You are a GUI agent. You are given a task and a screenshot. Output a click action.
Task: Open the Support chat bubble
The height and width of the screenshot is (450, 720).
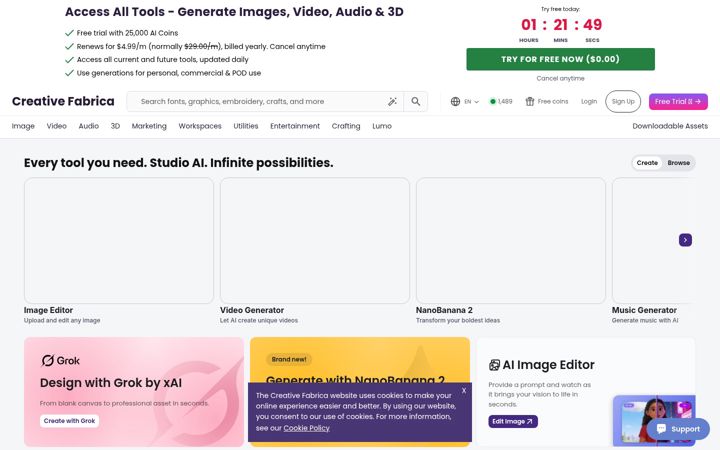pos(678,429)
